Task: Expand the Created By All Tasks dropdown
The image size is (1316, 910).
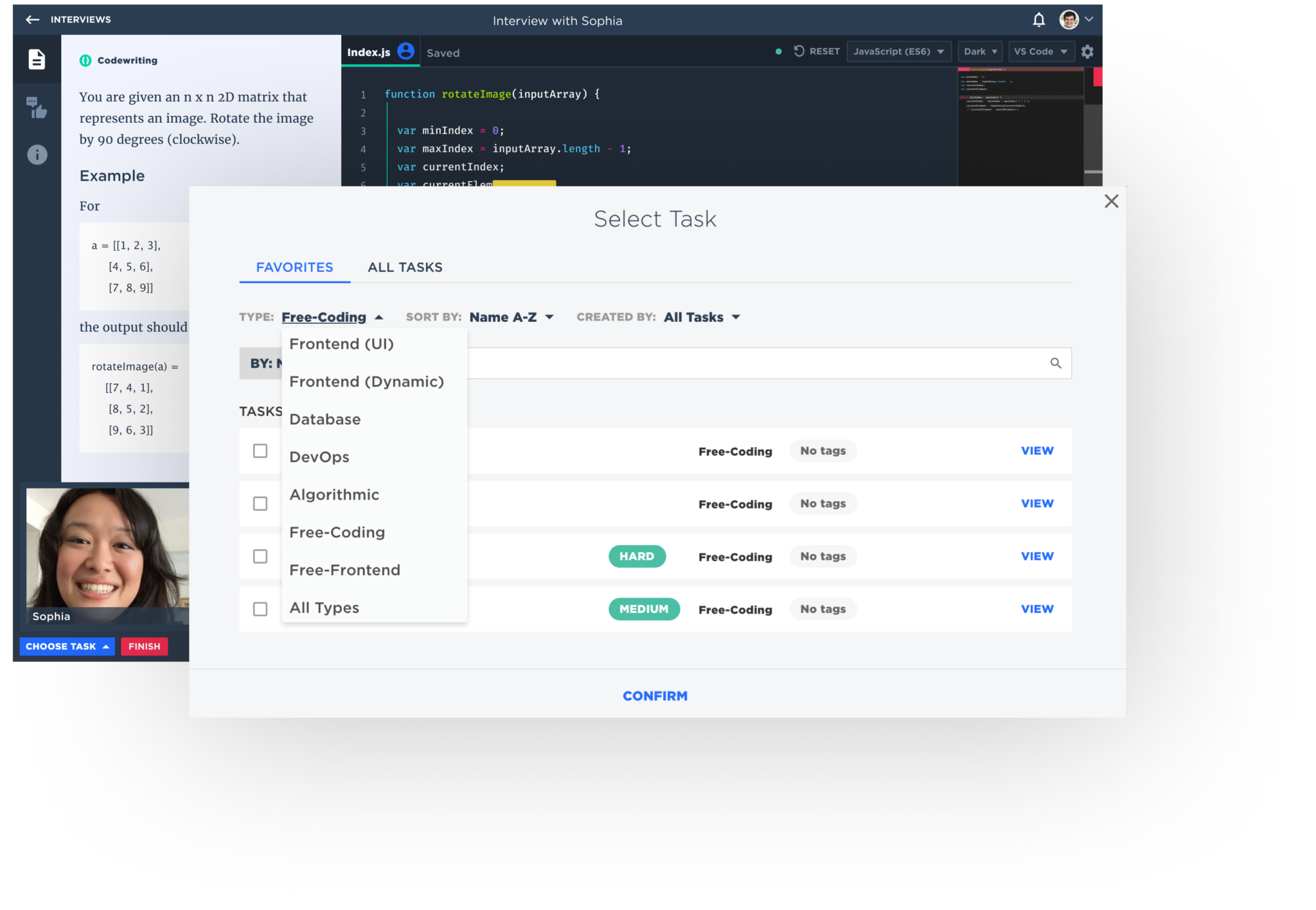Action: (x=702, y=317)
